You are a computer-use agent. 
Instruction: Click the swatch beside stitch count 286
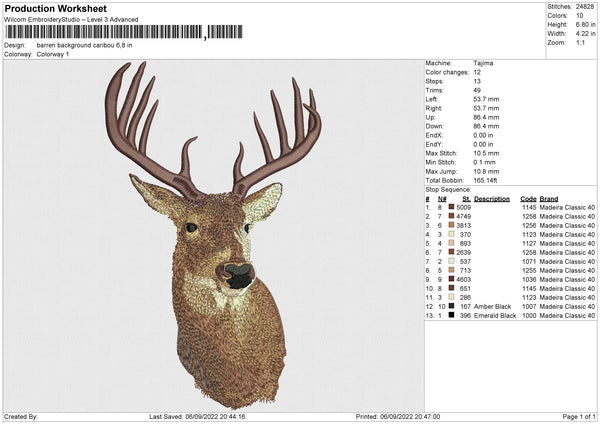(x=452, y=297)
